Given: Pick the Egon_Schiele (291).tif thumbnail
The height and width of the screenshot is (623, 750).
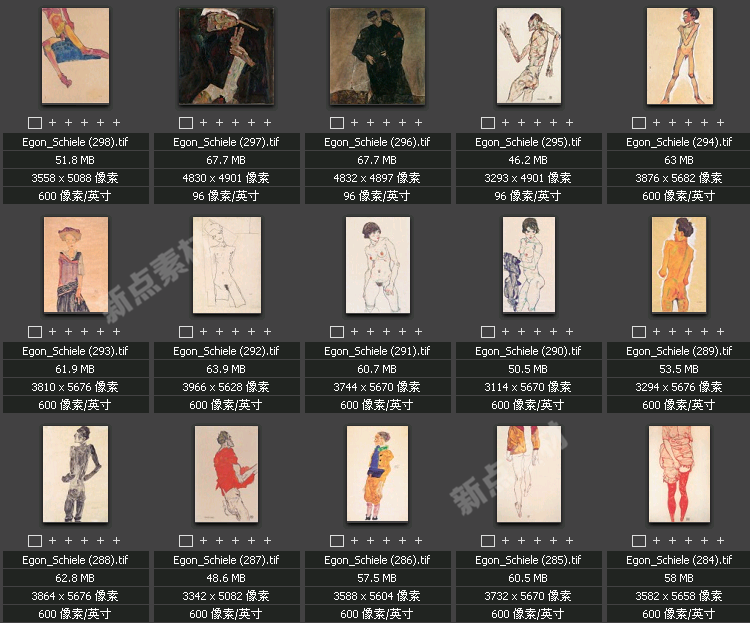Looking at the screenshot, I should click(x=378, y=265).
